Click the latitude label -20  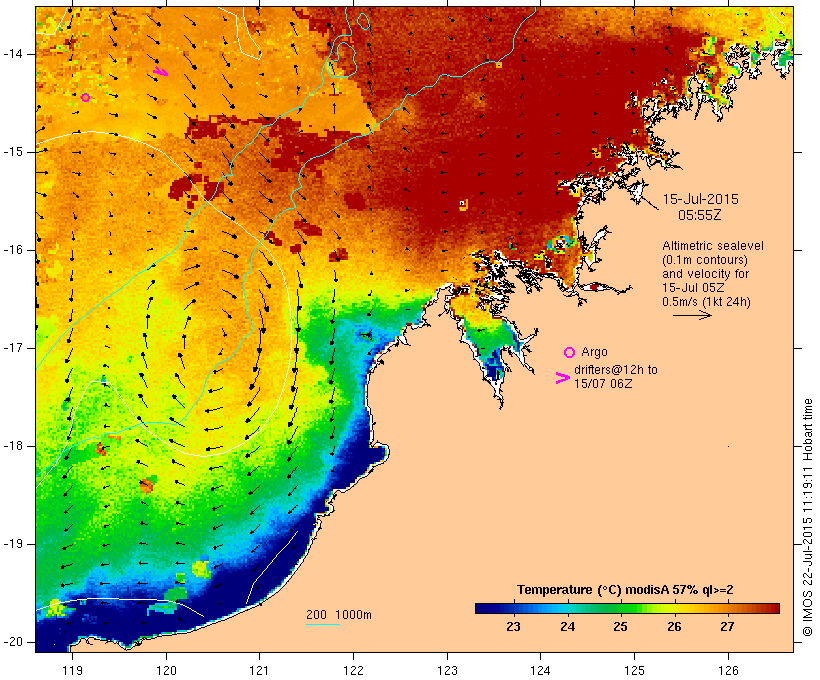tap(13, 642)
